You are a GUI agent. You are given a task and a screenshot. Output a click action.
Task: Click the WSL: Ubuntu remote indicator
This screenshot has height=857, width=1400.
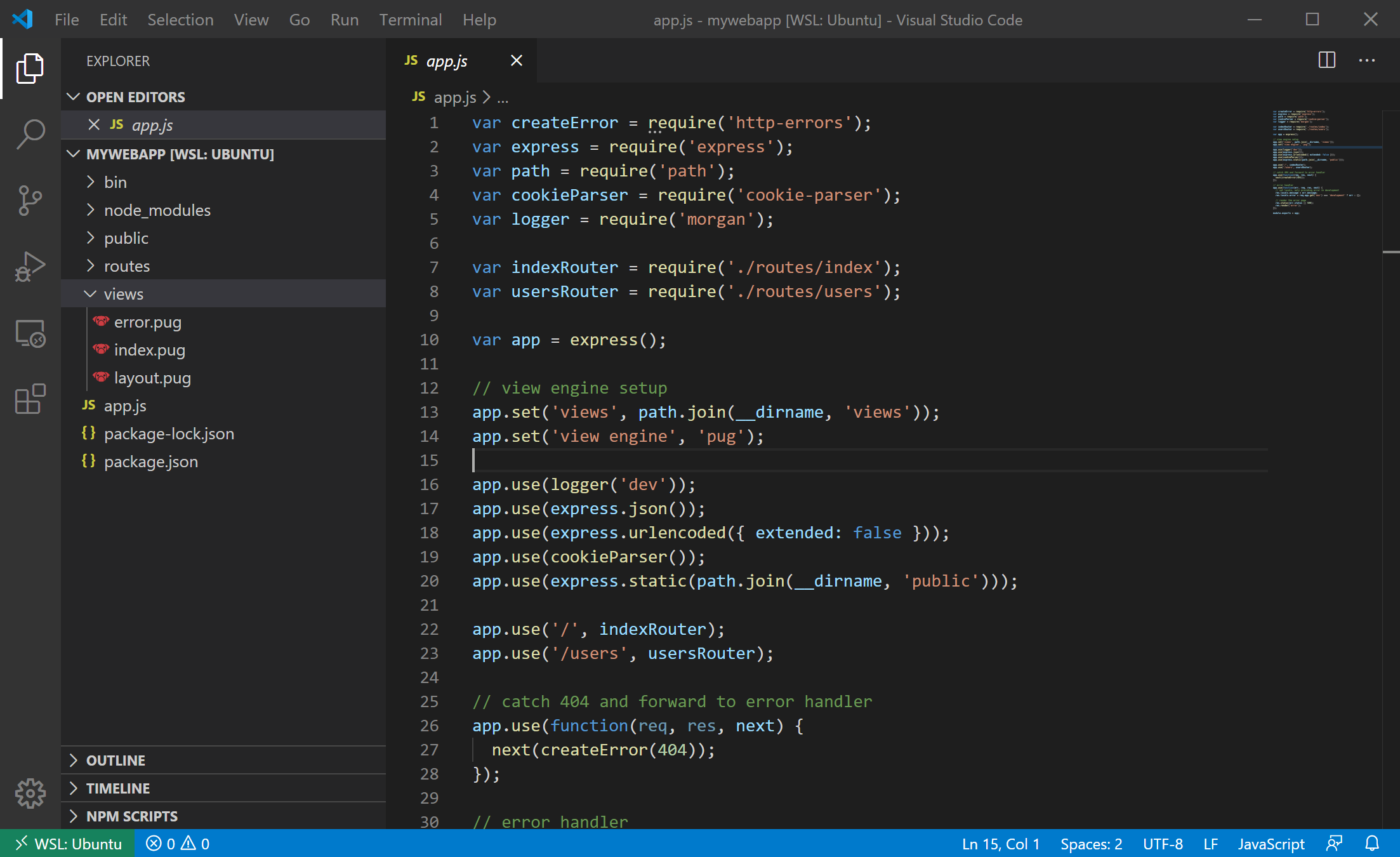pos(67,844)
